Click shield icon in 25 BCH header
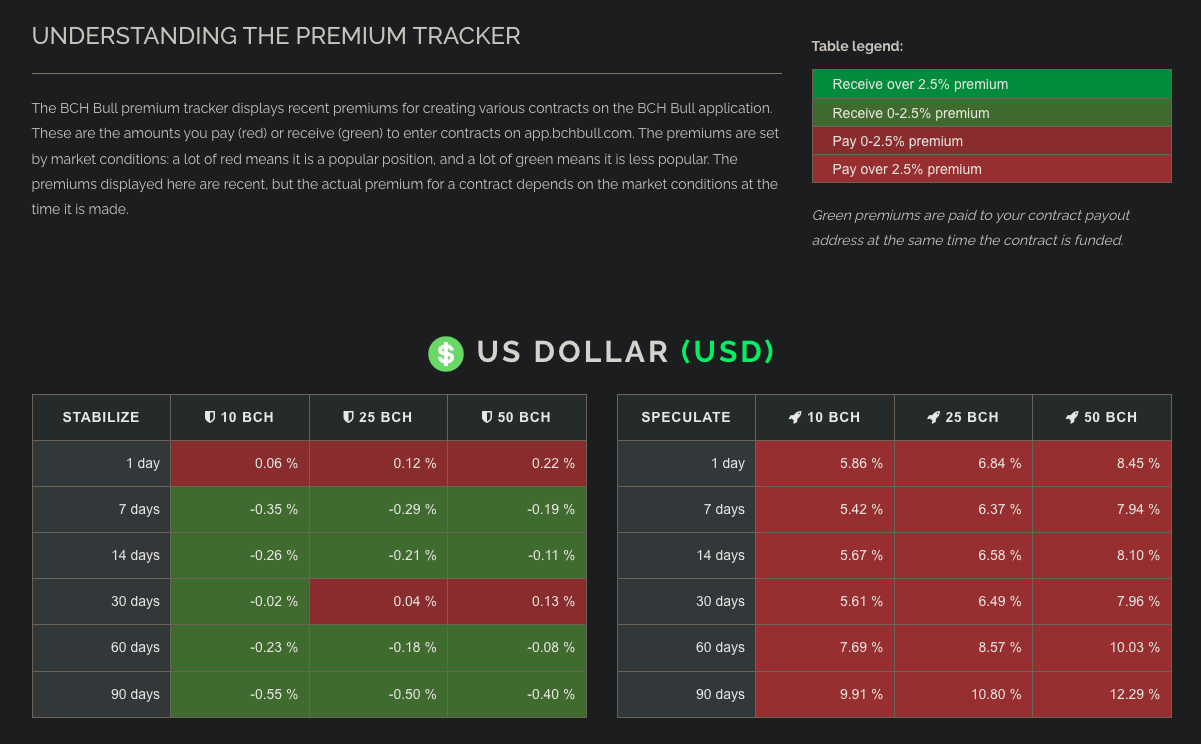This screenshot has height=744, width=1201. pyautogui.click(x=348, y=417)
